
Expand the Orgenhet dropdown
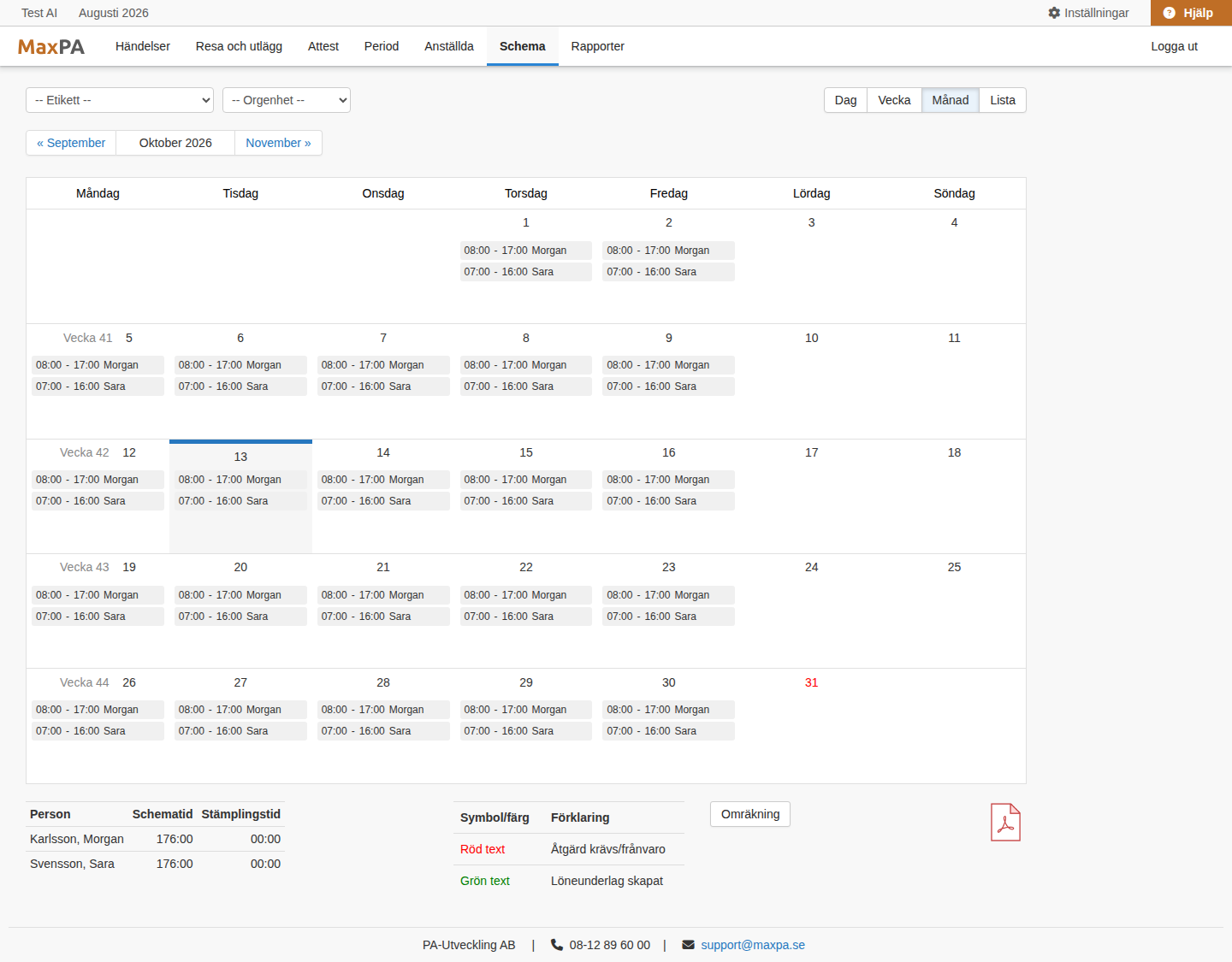point(287,100)
